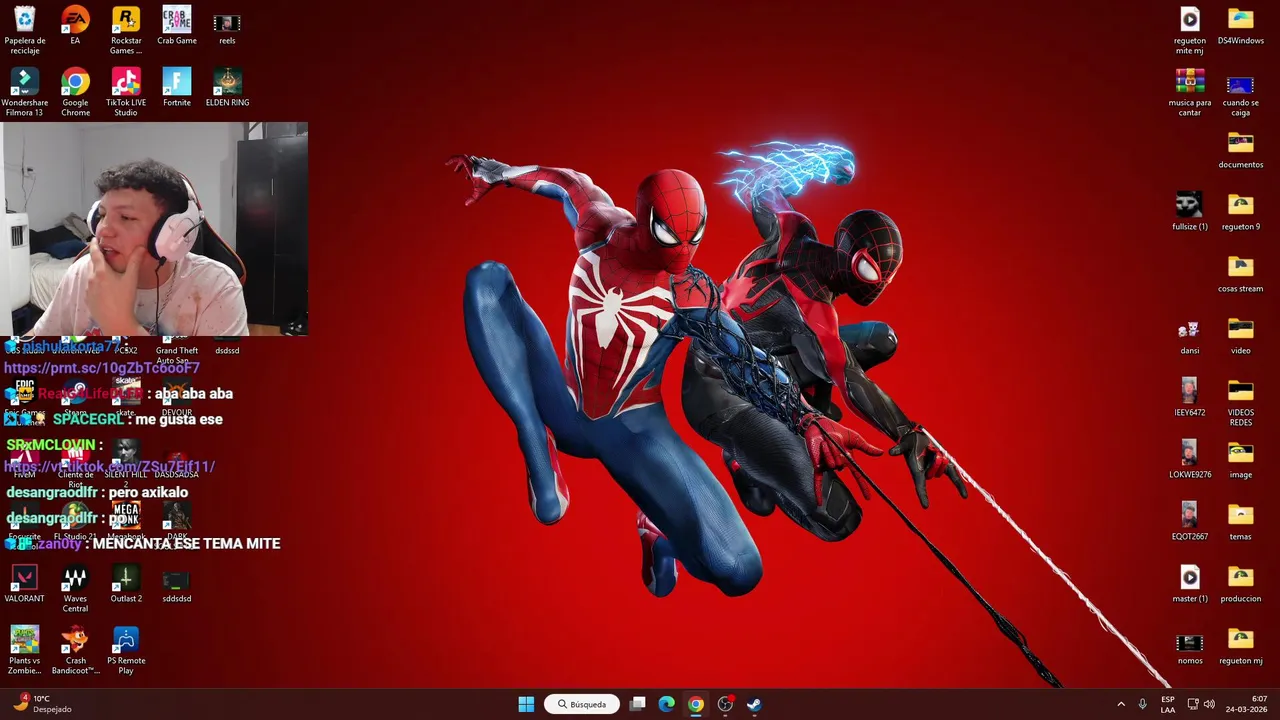Click the microphone tray icon

click(1143, 704)
